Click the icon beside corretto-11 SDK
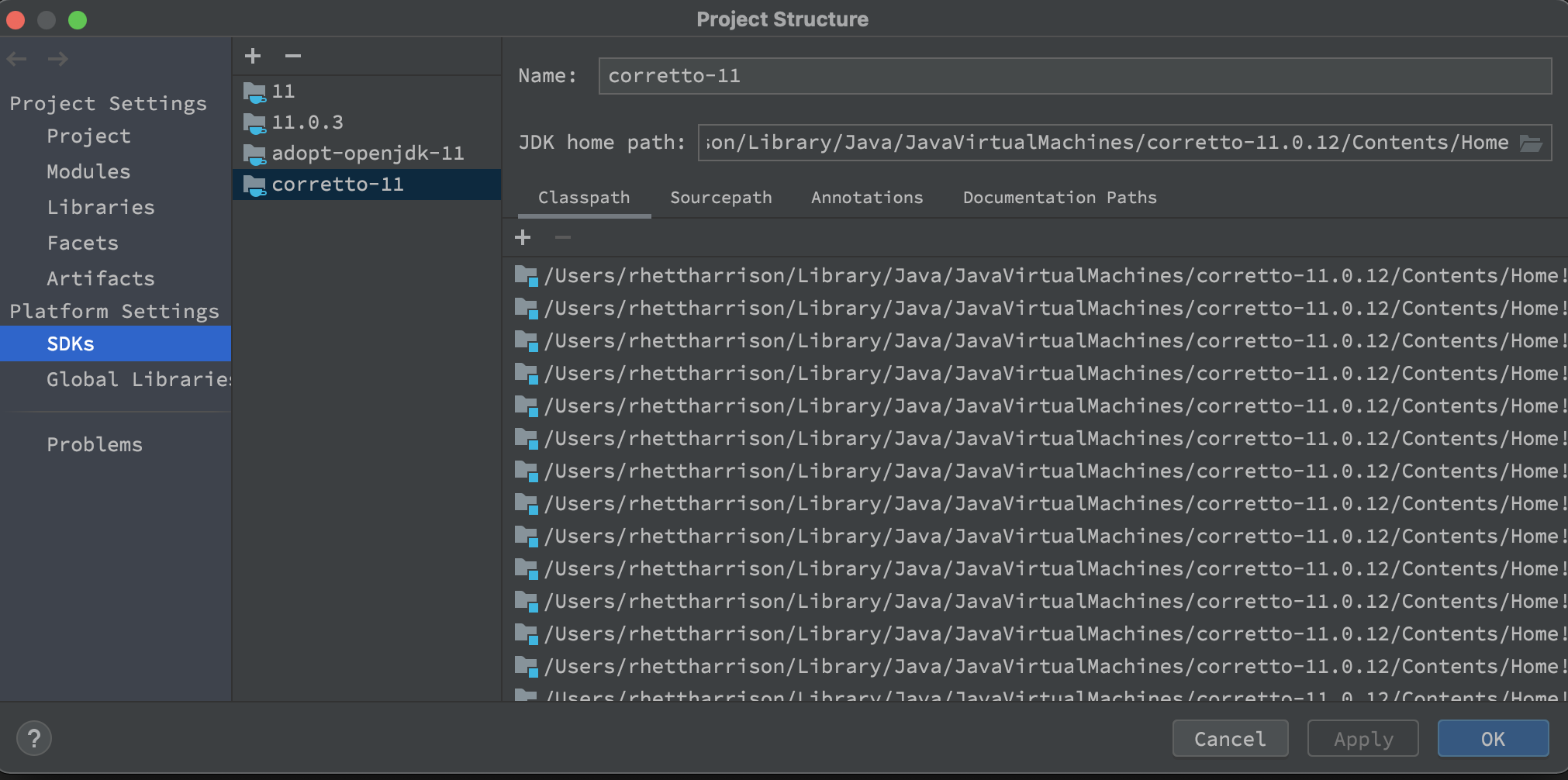The image size is (1568, 780). tap(254, 185)
